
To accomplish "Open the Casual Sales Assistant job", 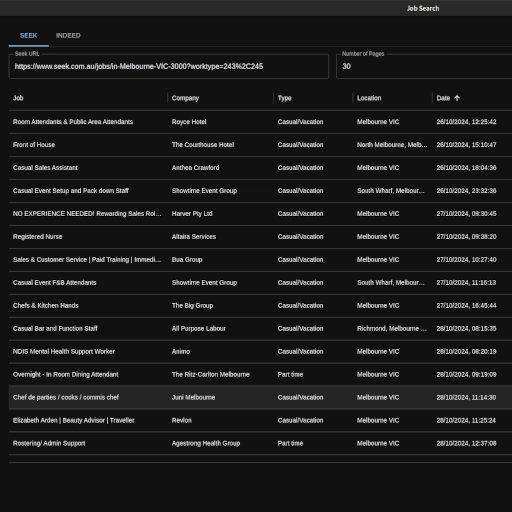I will coord(45,168).
